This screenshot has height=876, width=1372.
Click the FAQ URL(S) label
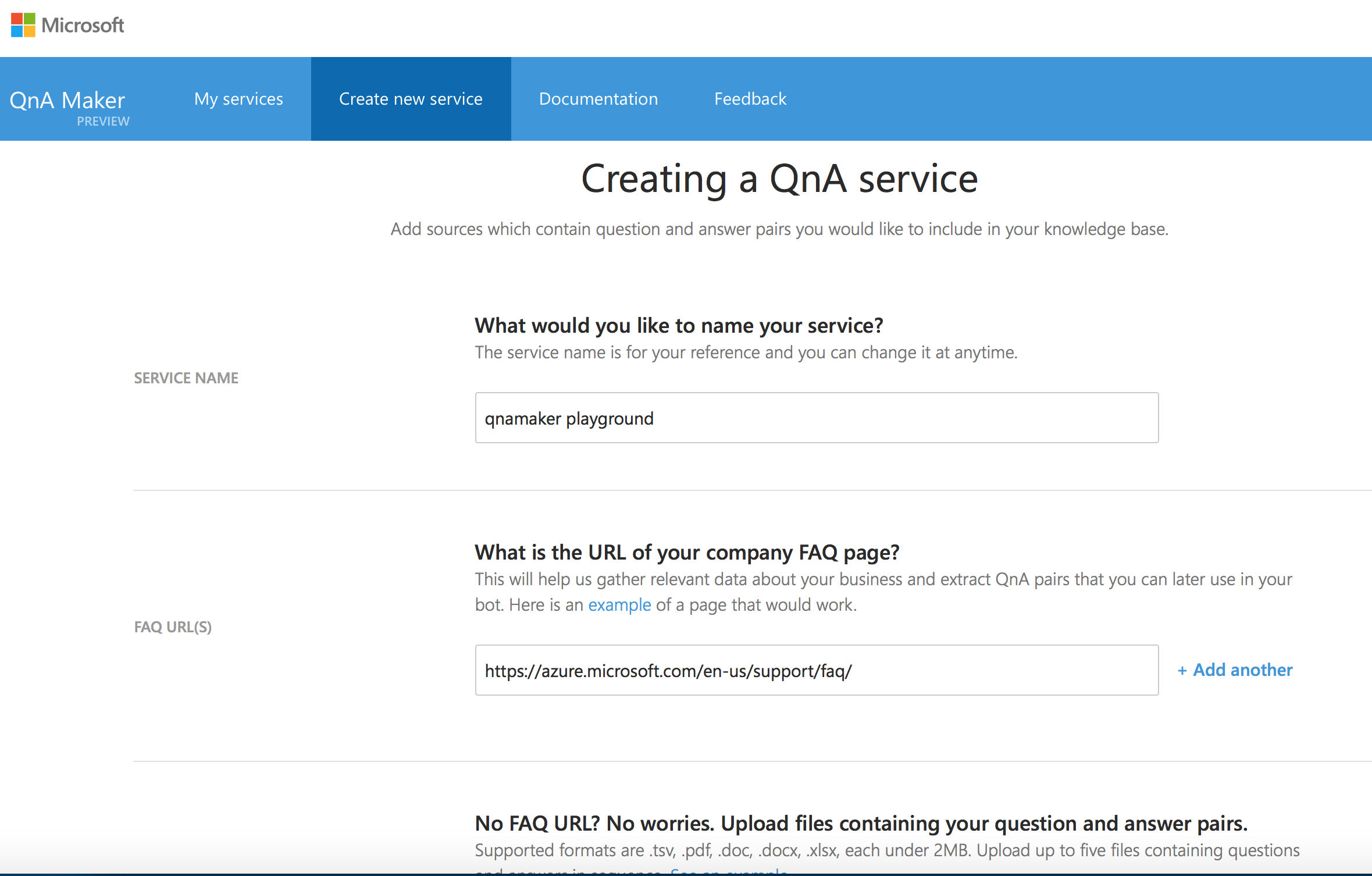[173, 627]
